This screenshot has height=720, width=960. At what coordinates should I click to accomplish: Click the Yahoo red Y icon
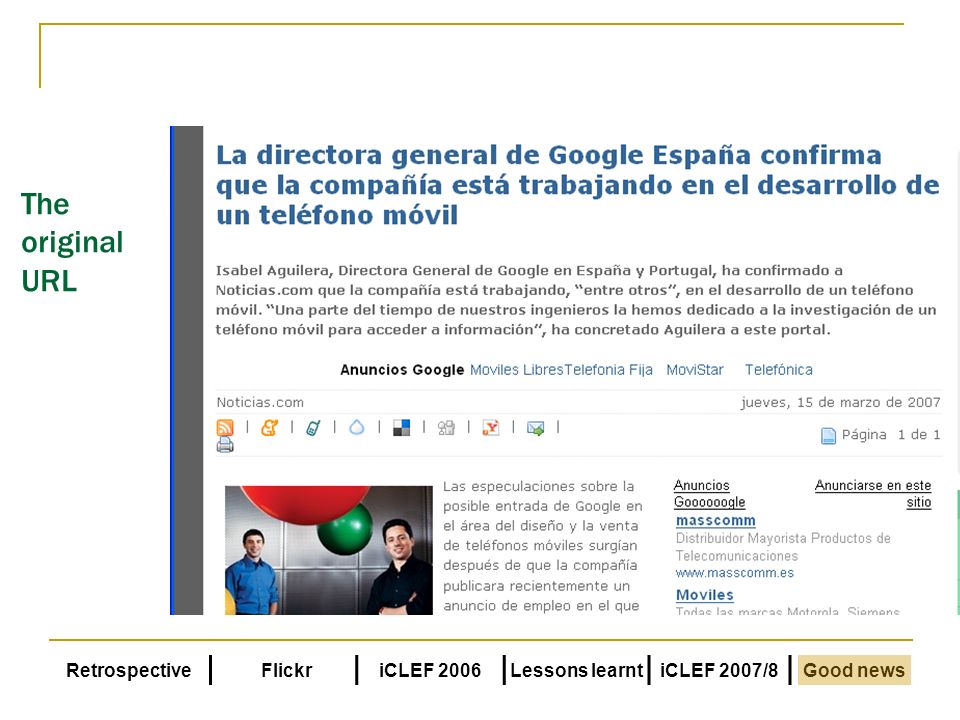click(x=491, y=427)
